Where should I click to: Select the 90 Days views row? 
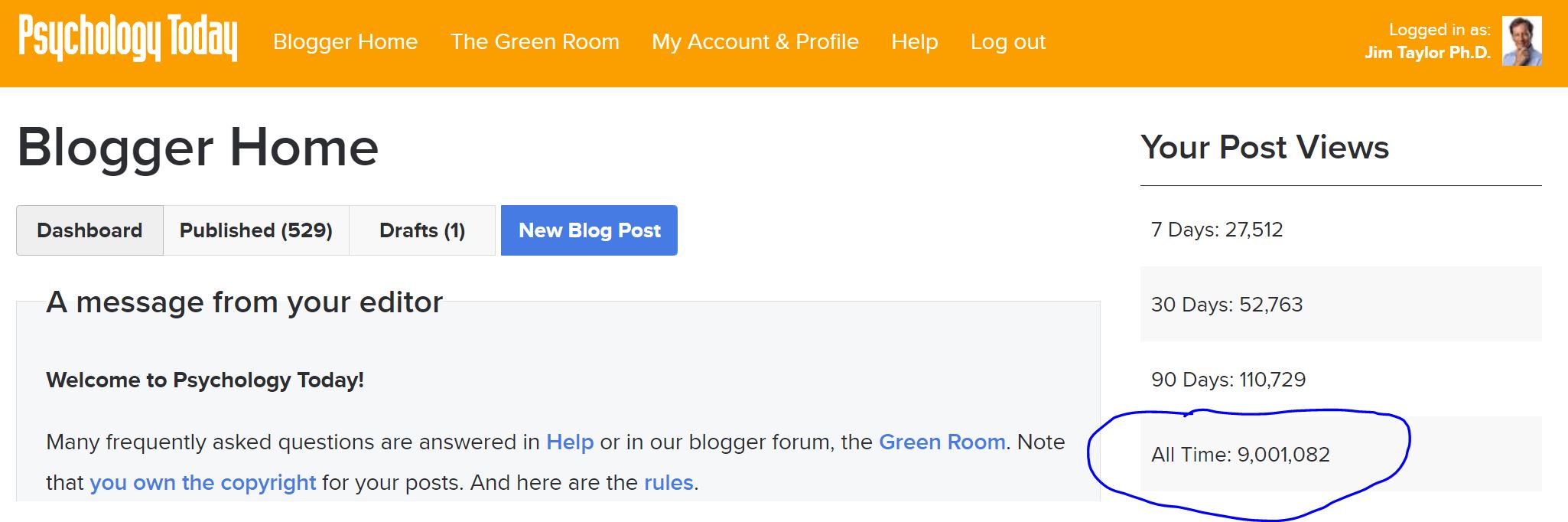pos(1341,379)
